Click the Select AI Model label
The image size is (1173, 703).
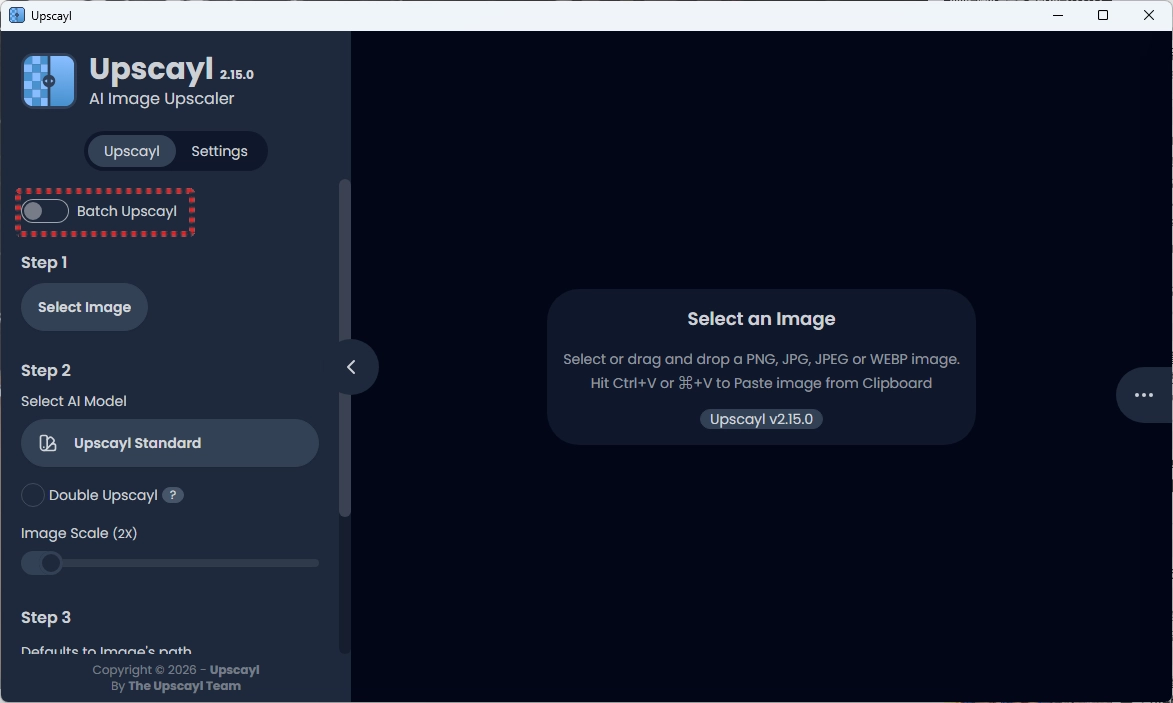[74, 402]
